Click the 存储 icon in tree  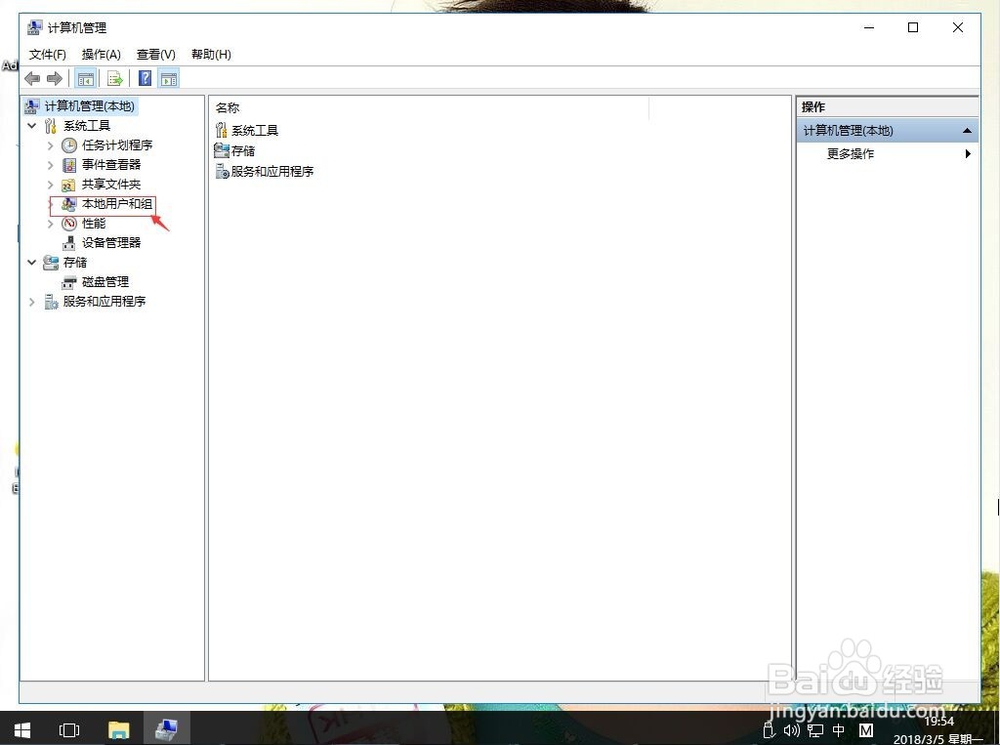[51, 262]
